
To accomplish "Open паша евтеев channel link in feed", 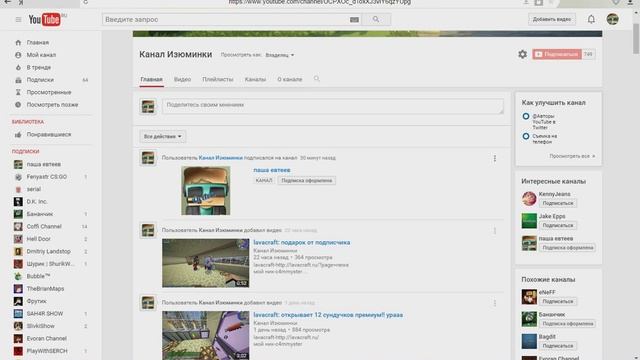I will coord(272,170).
